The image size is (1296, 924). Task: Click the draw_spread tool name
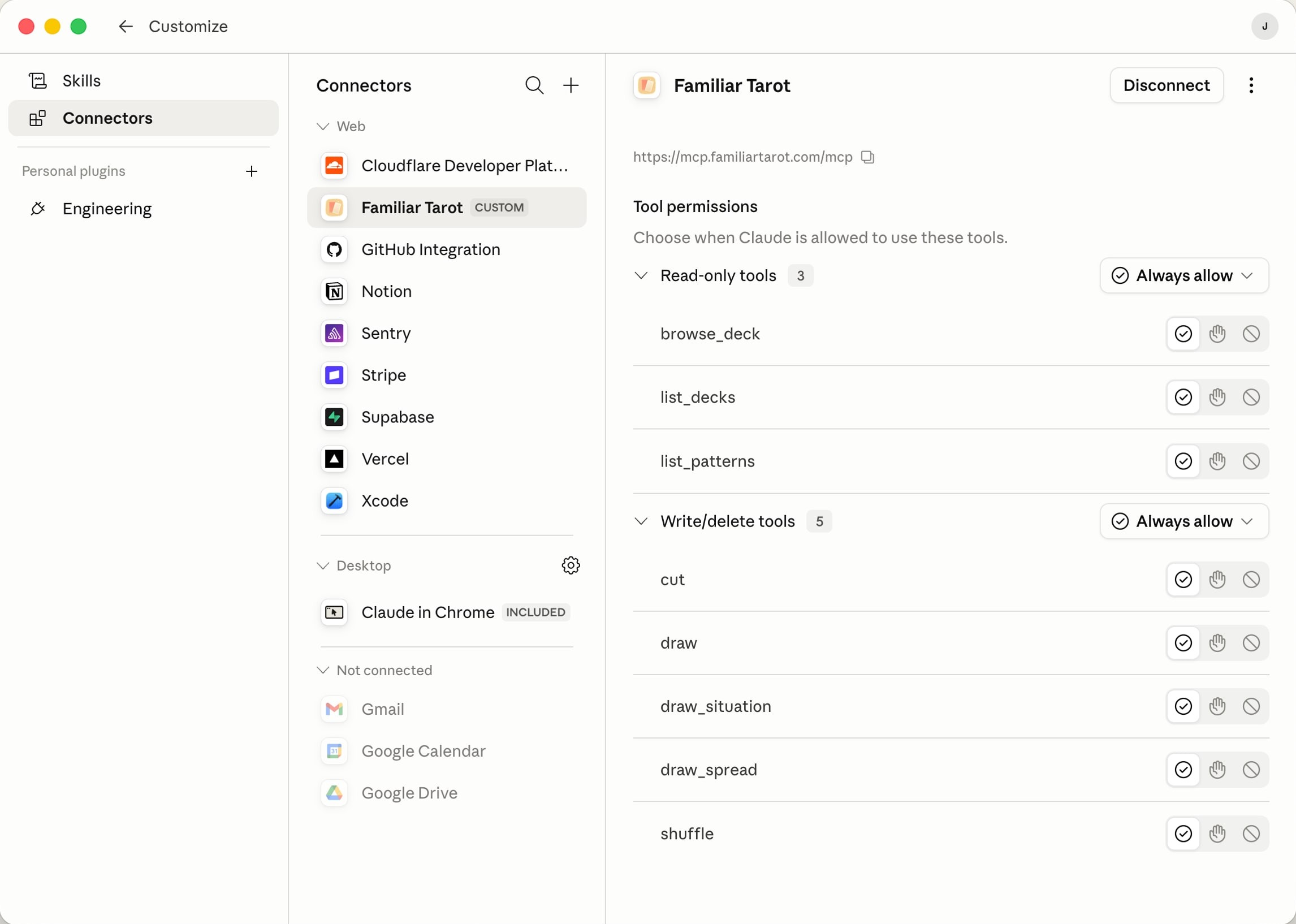pos(709,770)
